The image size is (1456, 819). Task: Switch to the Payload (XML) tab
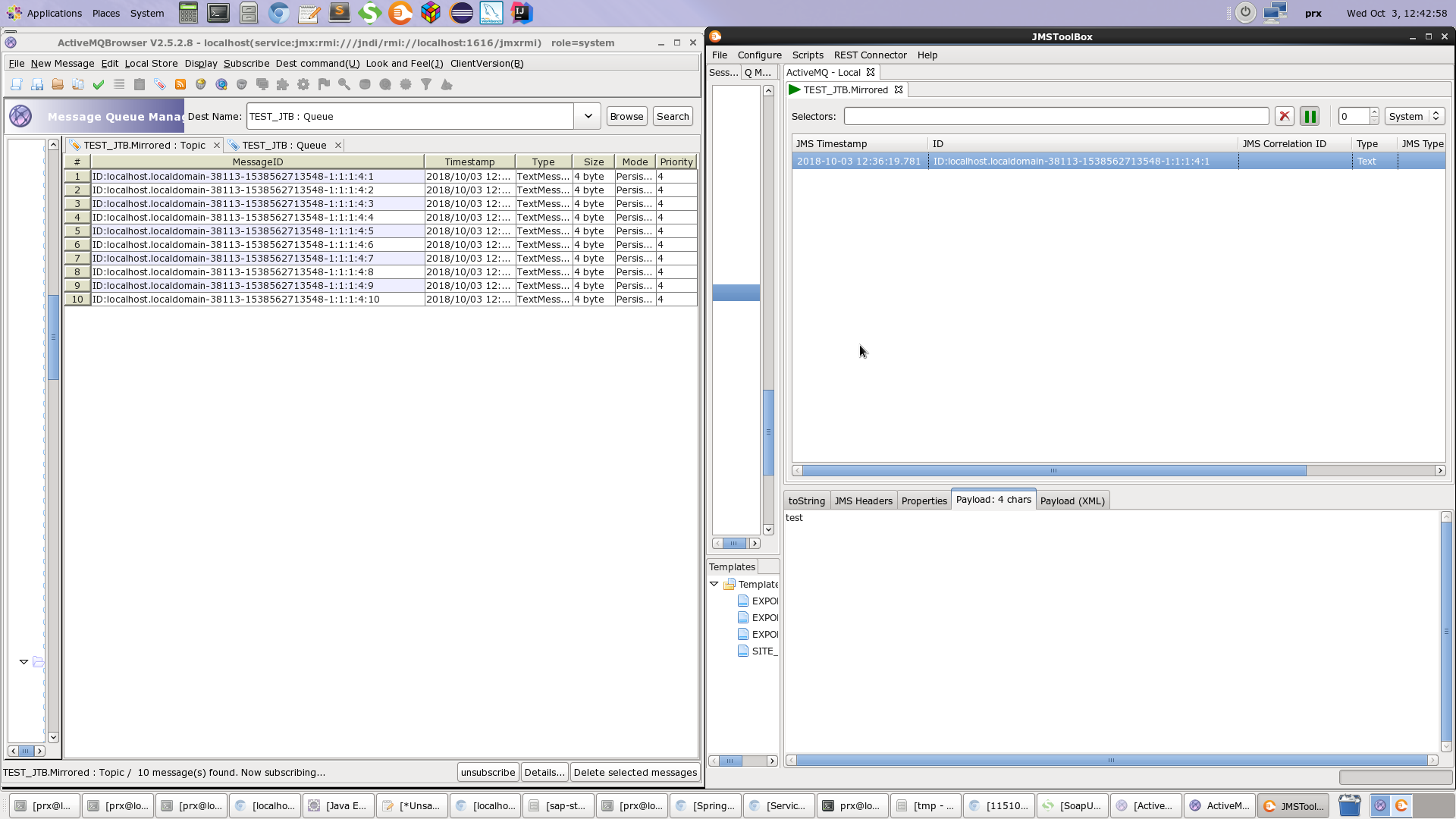pyautogui.click(x=1072, y=500)
